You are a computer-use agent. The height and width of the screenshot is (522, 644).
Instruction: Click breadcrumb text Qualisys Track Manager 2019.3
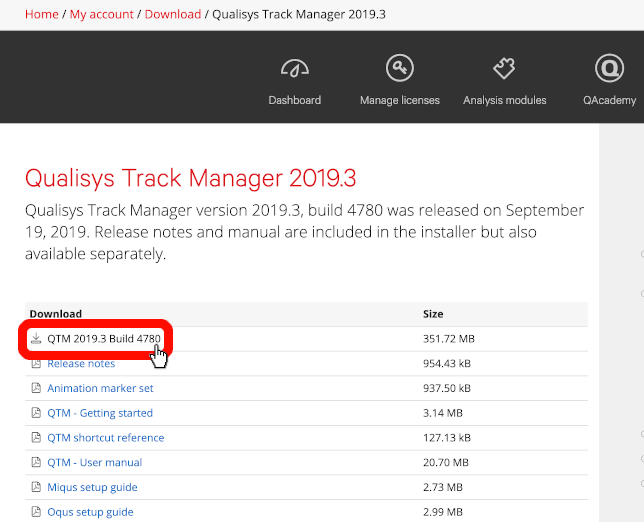point(299,14)
